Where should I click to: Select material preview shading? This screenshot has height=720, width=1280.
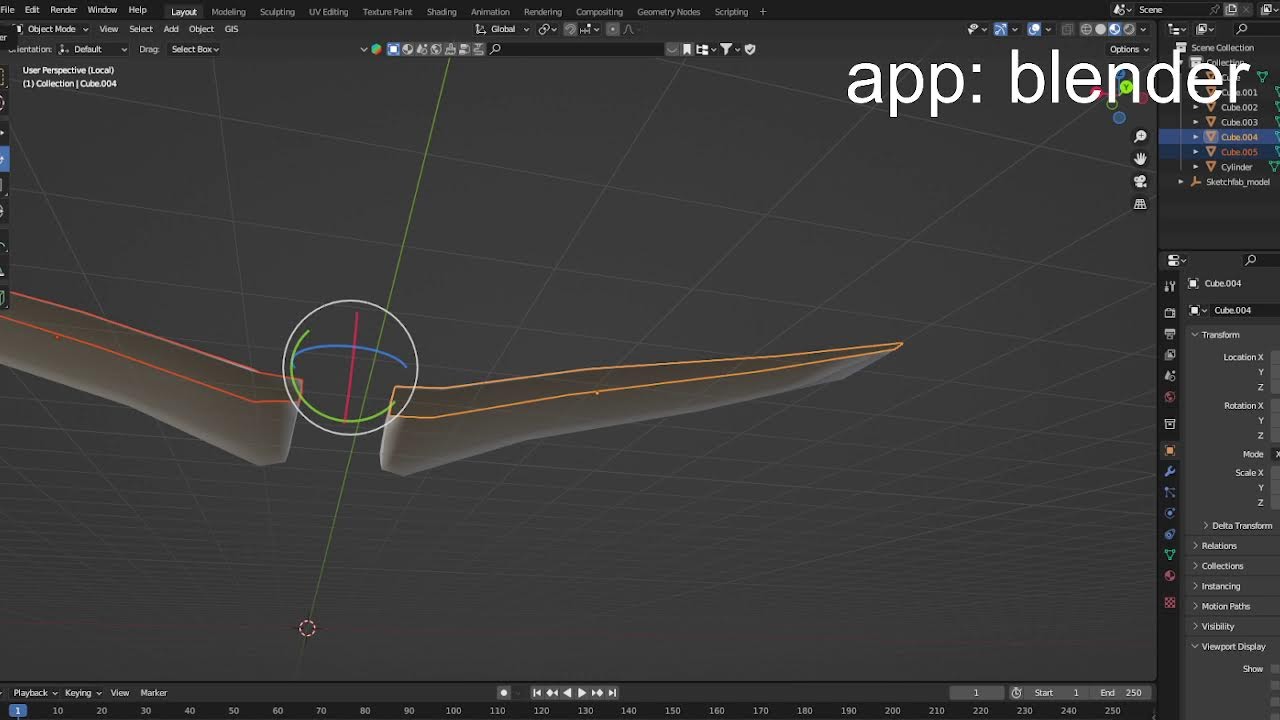tap(1115, 29)
